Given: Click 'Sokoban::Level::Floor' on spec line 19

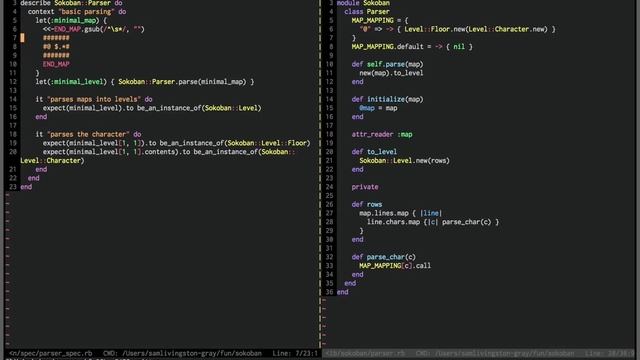Looking at the screenshot, I should click(267, 143).
